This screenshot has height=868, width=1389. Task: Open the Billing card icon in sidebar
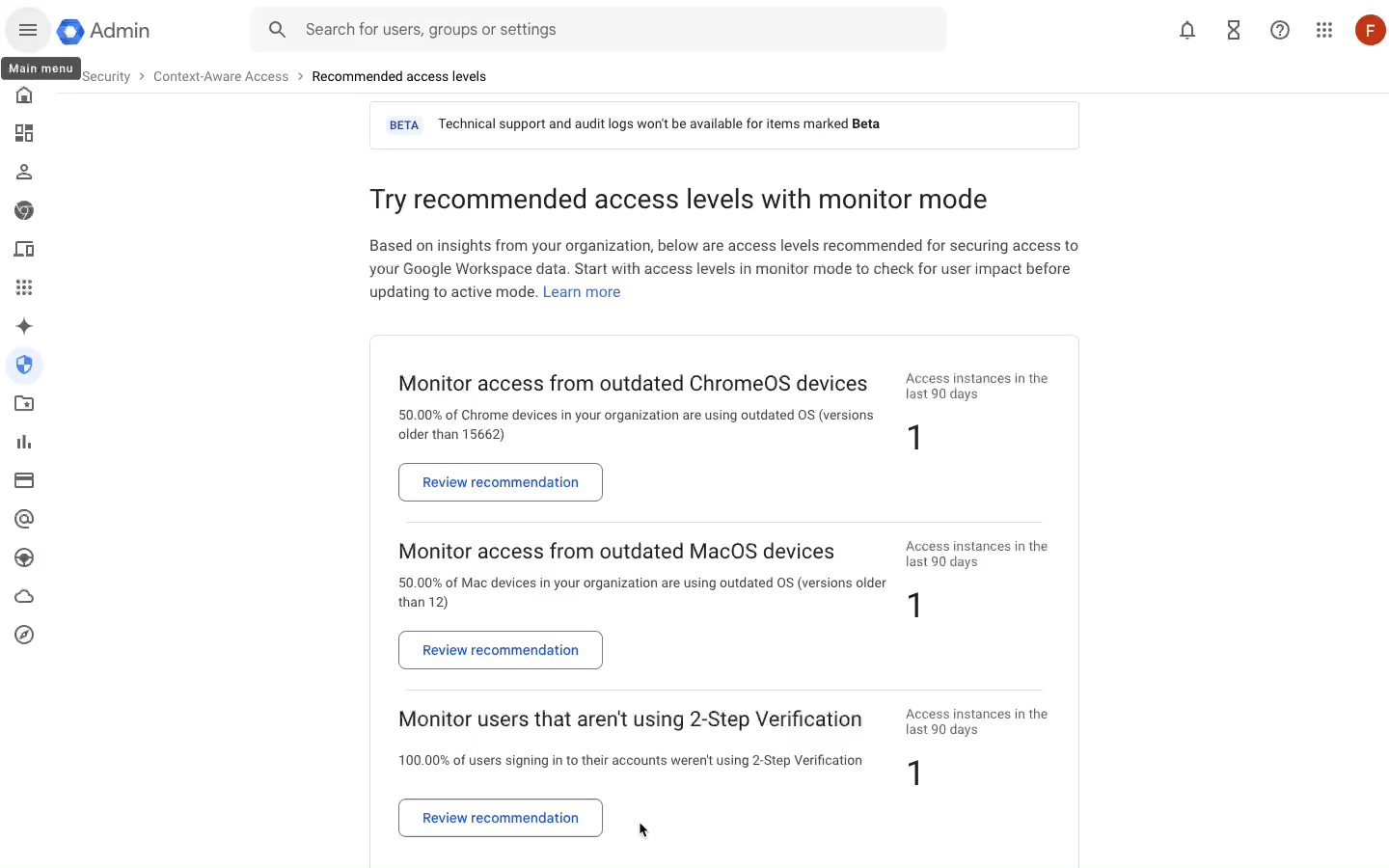(x=24, y=480)
